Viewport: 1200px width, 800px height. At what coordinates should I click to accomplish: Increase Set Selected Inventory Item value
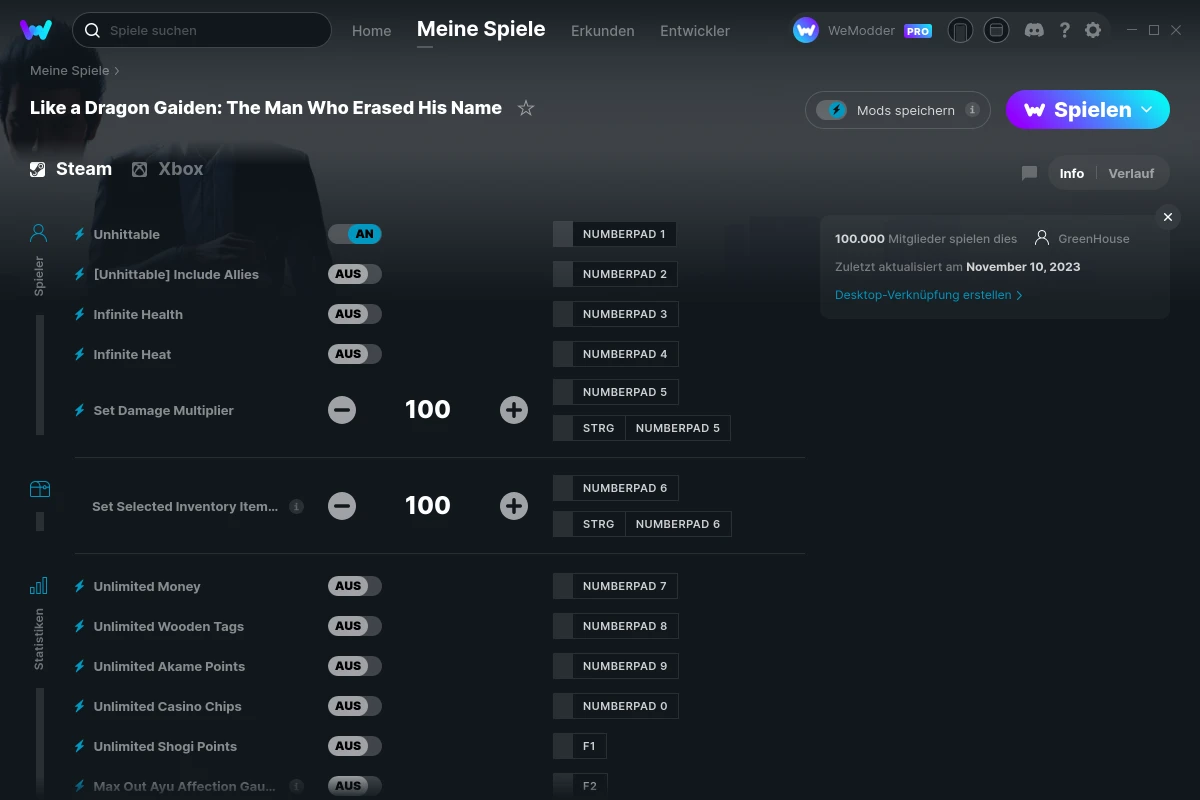coord(514,506)
